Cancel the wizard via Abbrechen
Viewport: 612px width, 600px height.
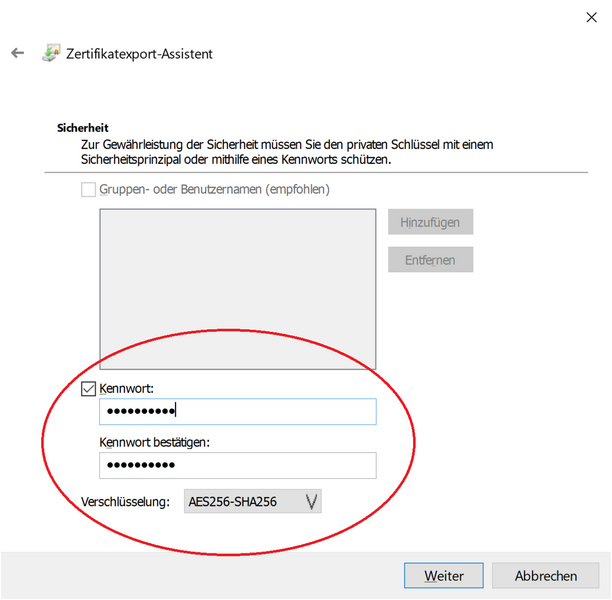(546, 576)
